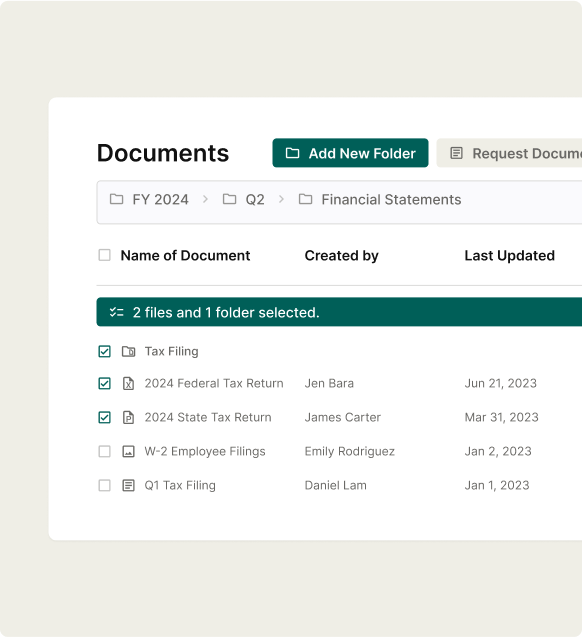Click creator name Daniel Lam

tap(335, 485)
